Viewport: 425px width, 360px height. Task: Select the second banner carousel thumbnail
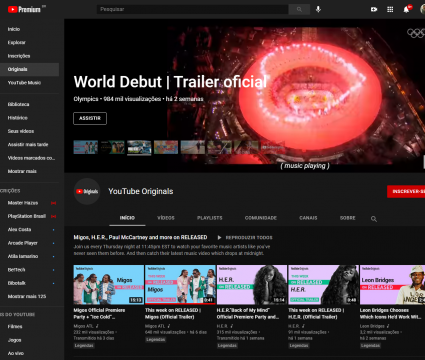pyautogui.click(x=112, y=147)
